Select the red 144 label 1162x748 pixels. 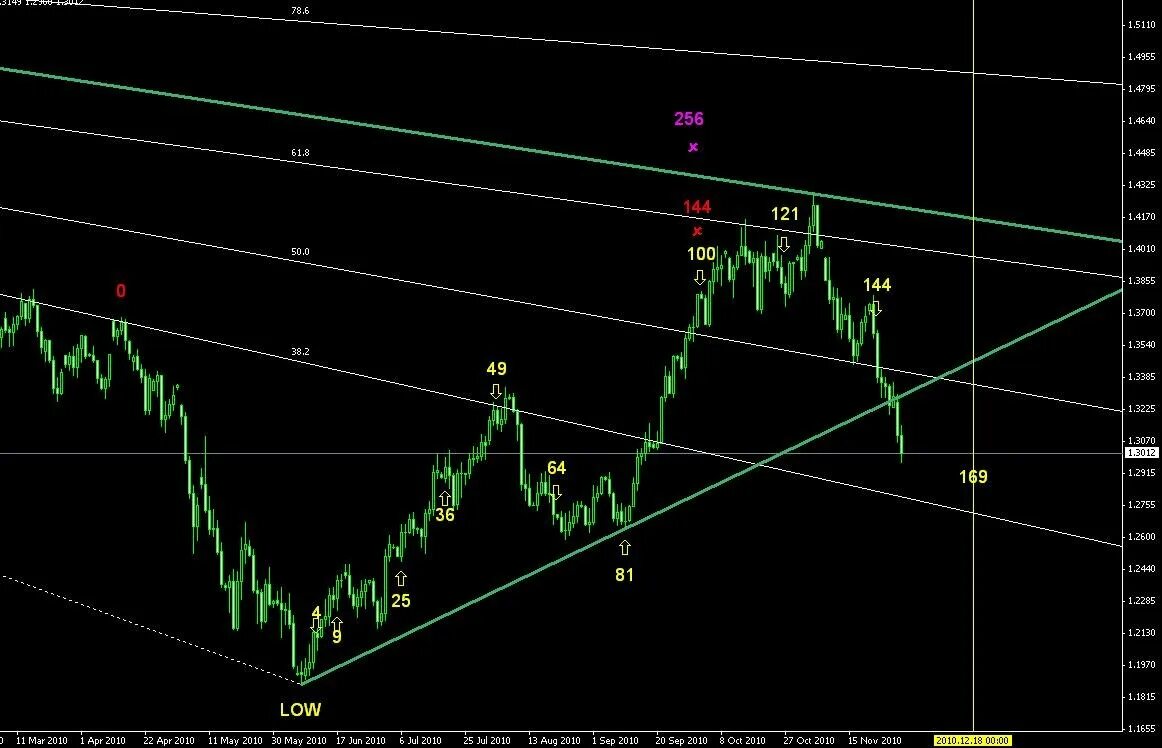click(x=697, y=207)
